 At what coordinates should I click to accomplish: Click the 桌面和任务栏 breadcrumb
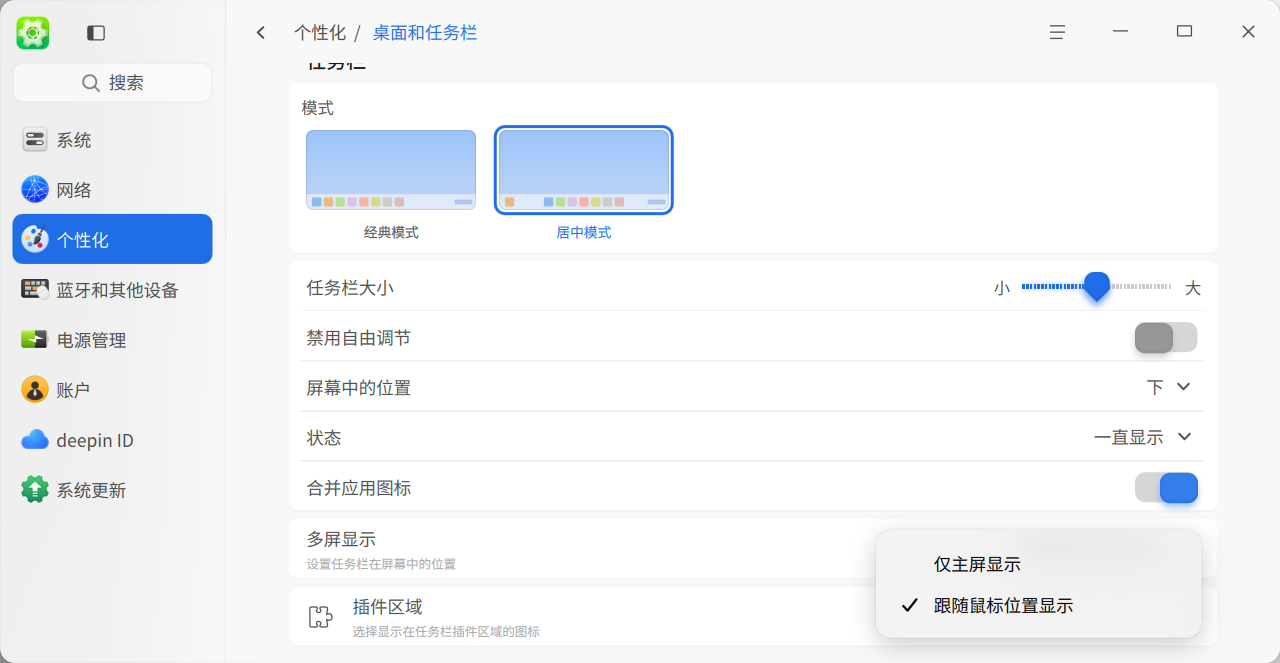click(x=425, y=33)
